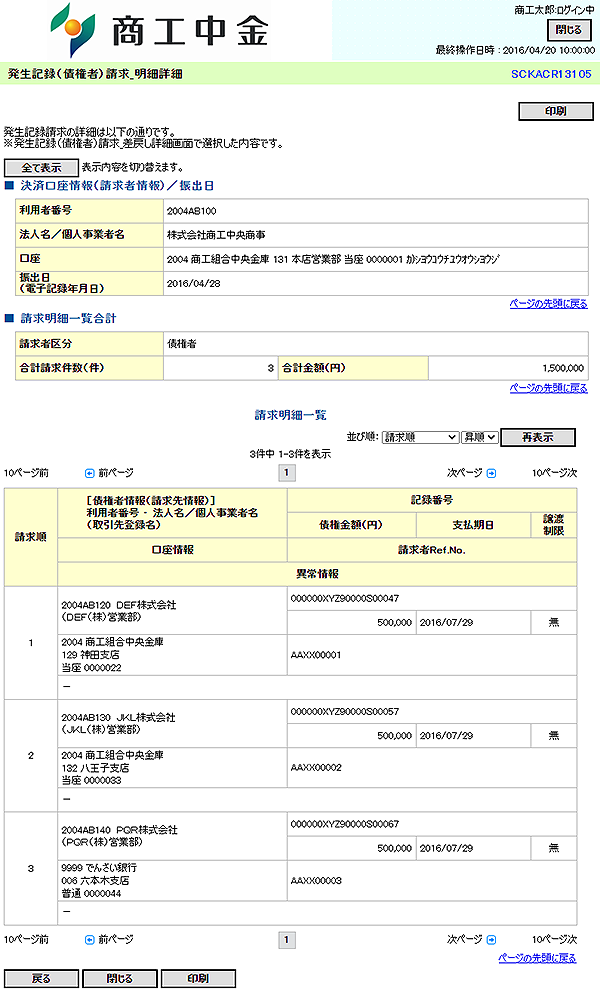Click 請求明細一覧合計 section heading
The width and height of the screenshot is (600, 998).
pos(68,319)
